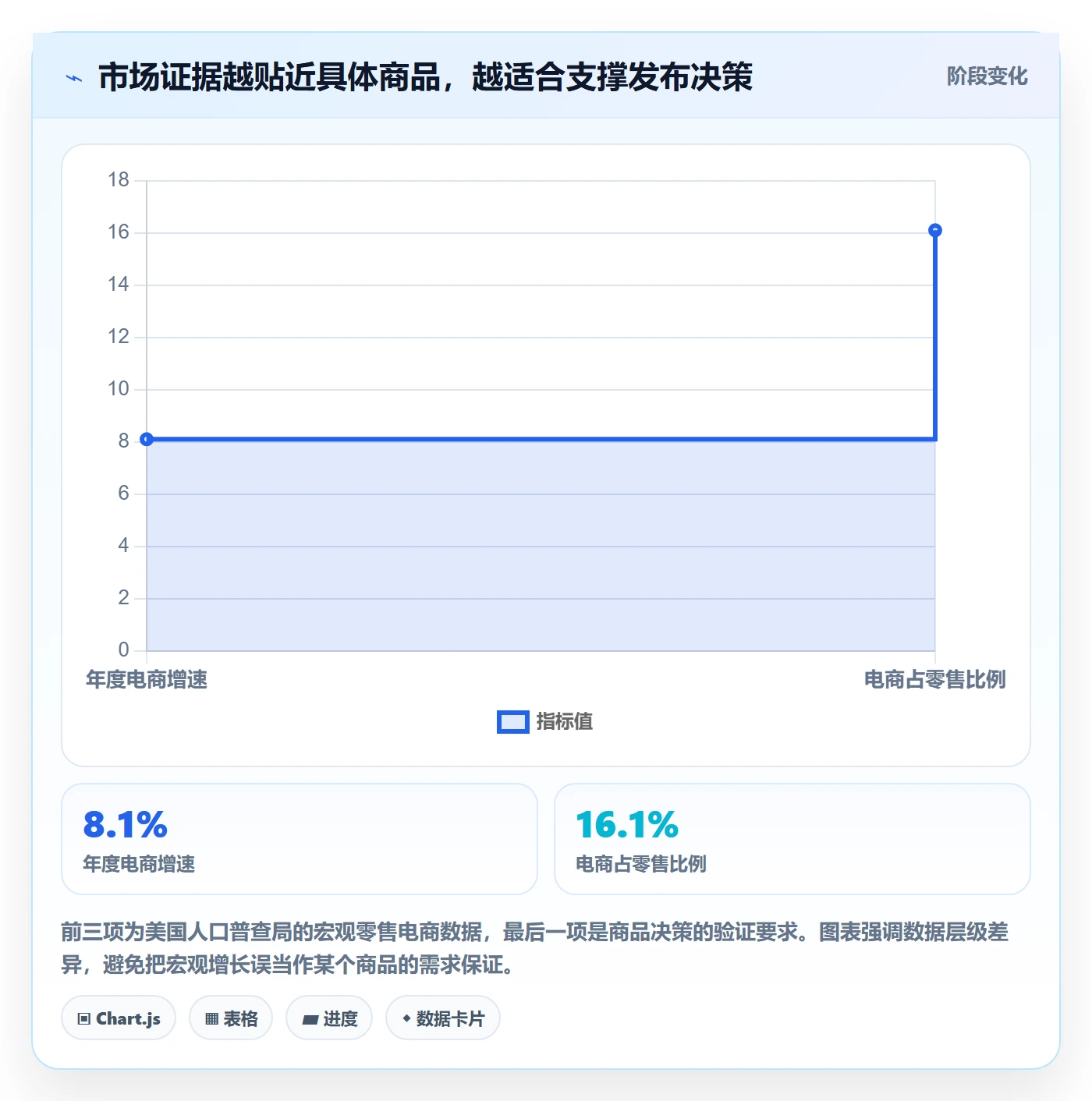Click the Chart.js tag icon

point(84,1018)
